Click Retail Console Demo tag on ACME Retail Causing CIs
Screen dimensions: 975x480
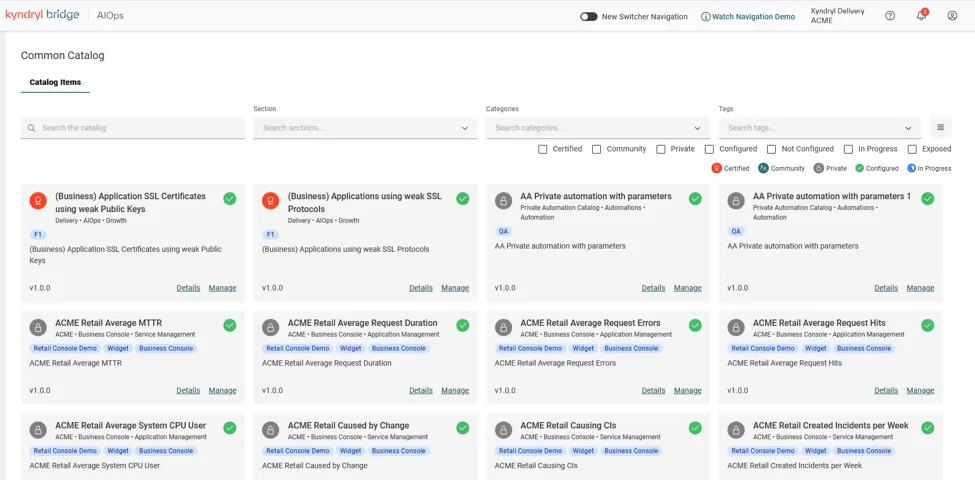click(x=530, y=451)
